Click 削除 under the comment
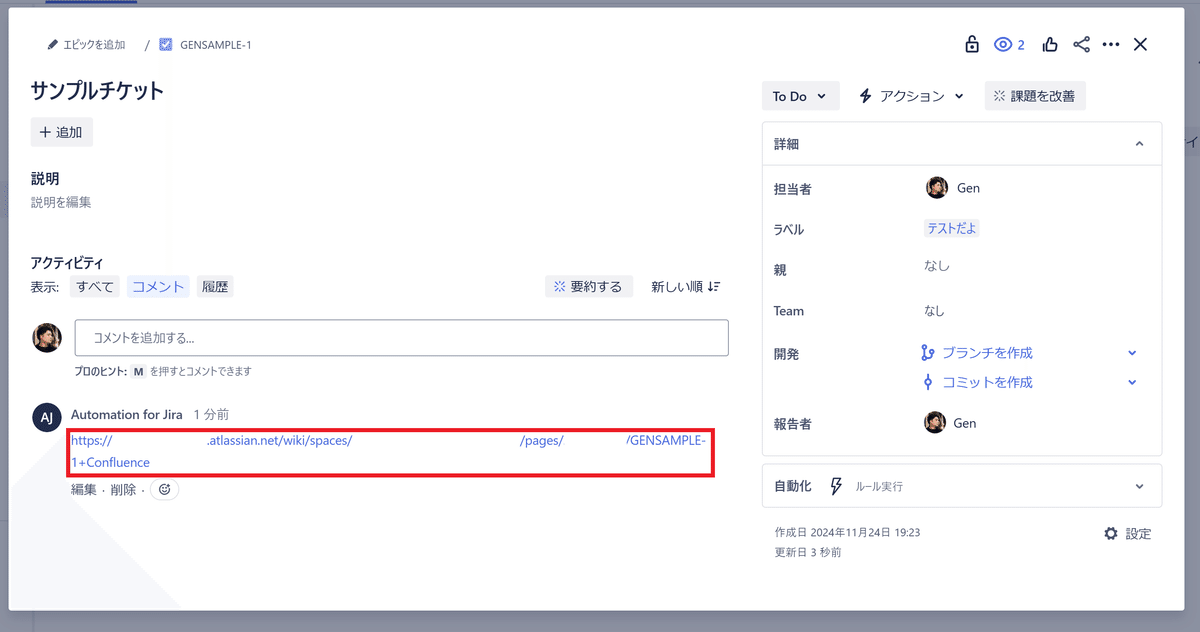The width and height of the screenshot is (1200, 632). click(x=123, y=490)
